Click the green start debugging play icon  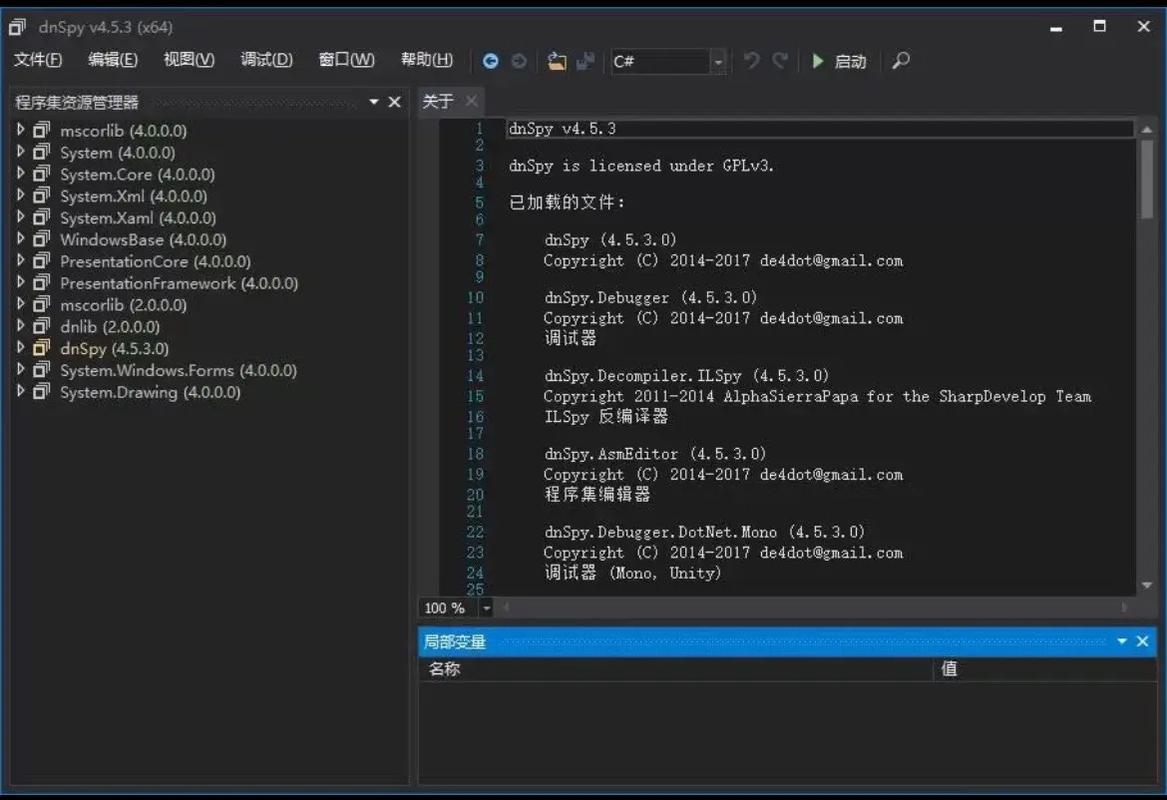(818, 61)
